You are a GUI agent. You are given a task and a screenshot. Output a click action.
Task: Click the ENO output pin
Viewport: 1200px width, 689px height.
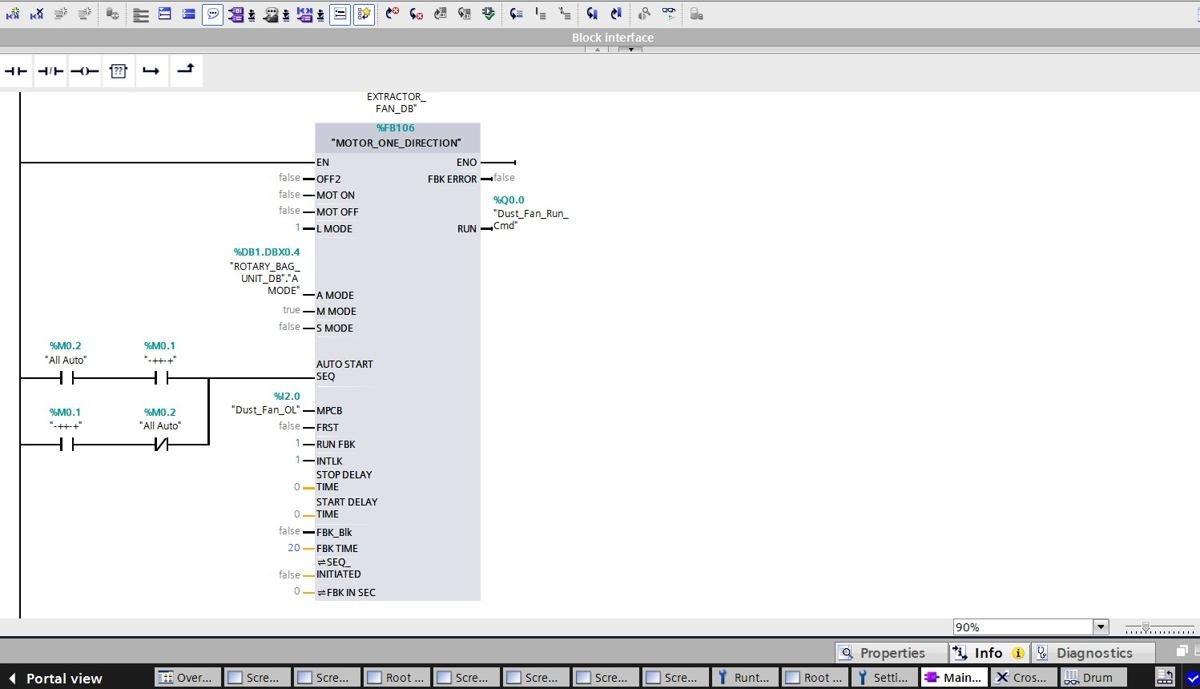coord(466,162)
